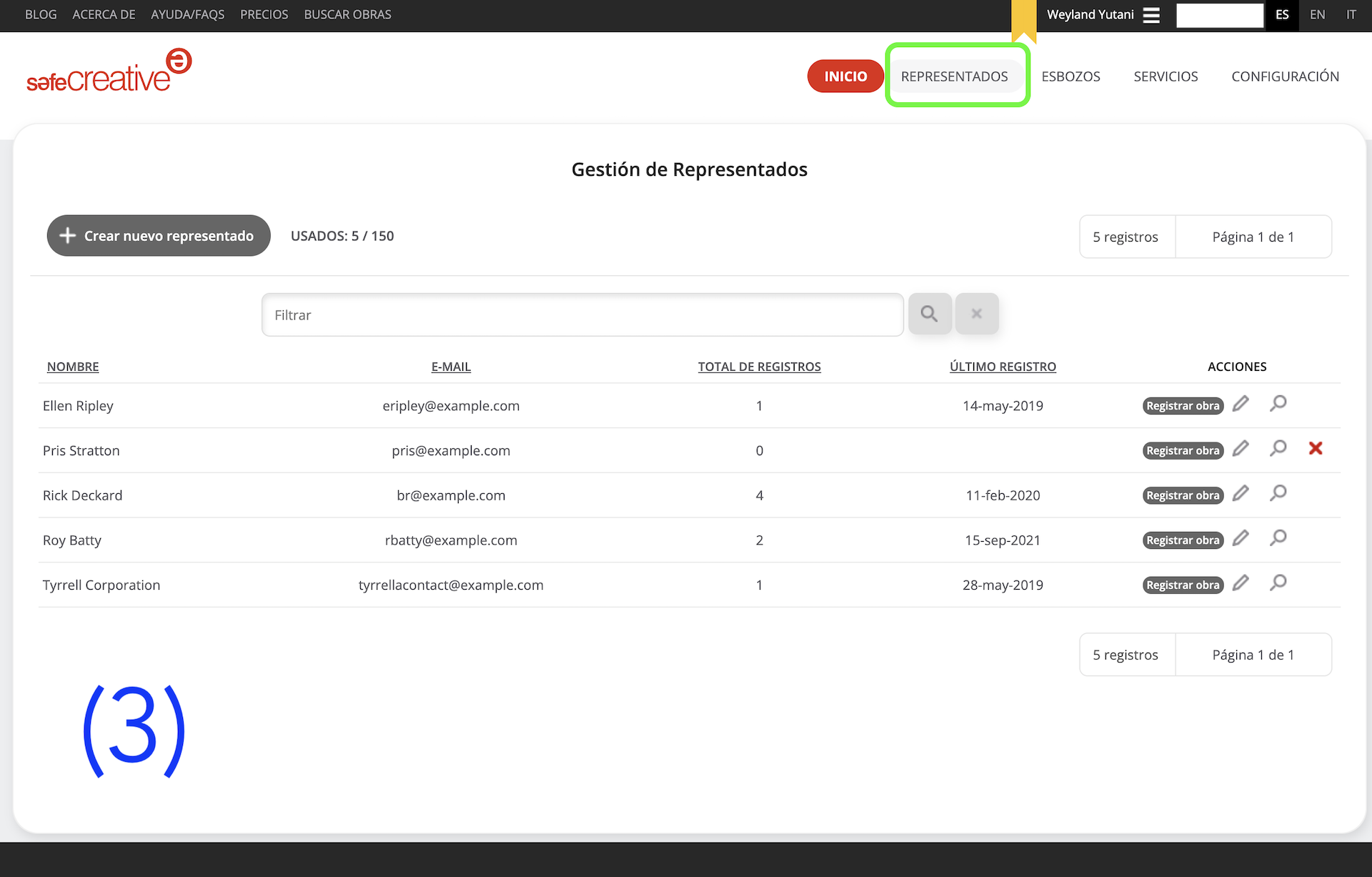Click into the Filtrar input field
Viewport: 1372px width, 877px height.
[582, 315]
